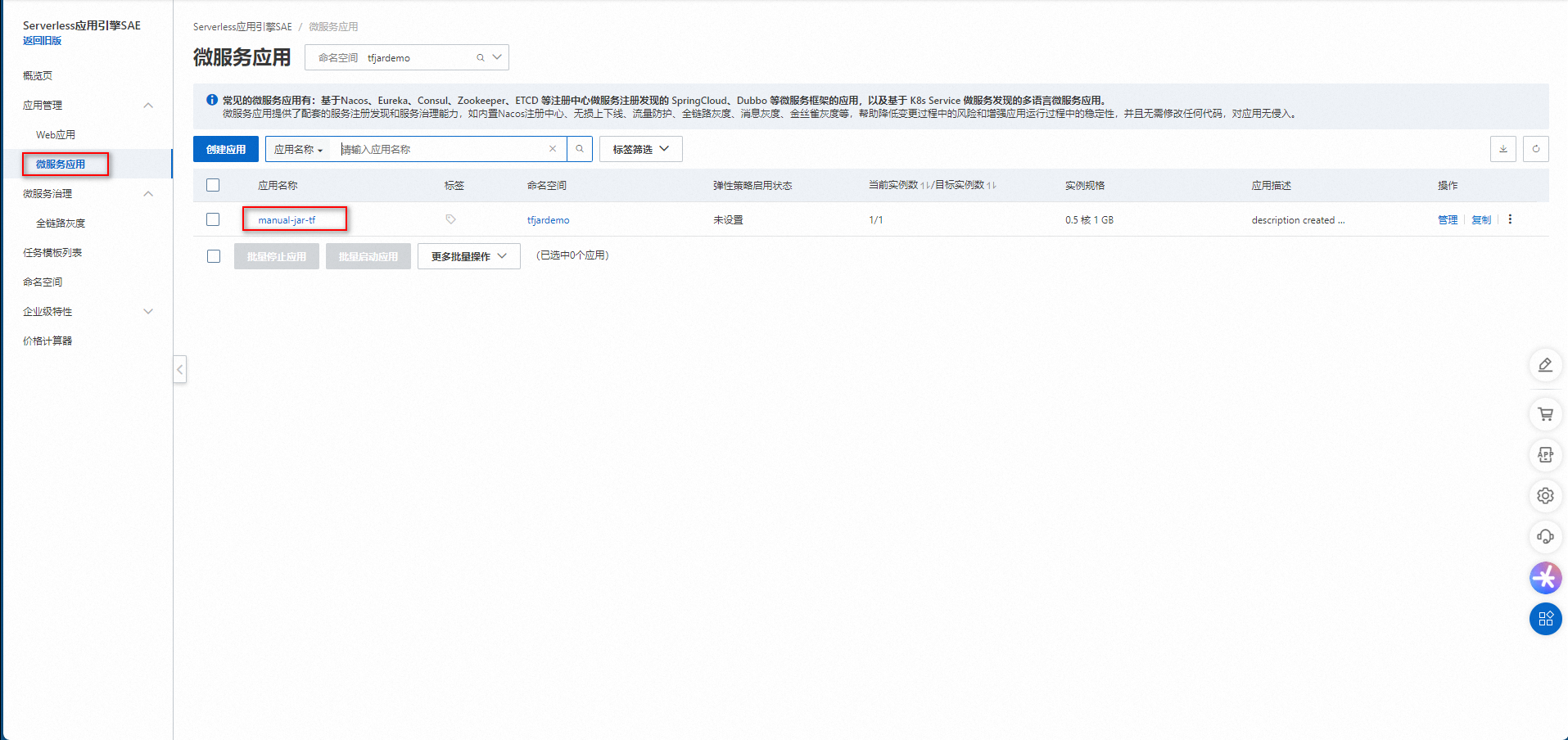Open 任务模板列表 in the sidebar
This screenshot has width=1568, height=740.
52,252
